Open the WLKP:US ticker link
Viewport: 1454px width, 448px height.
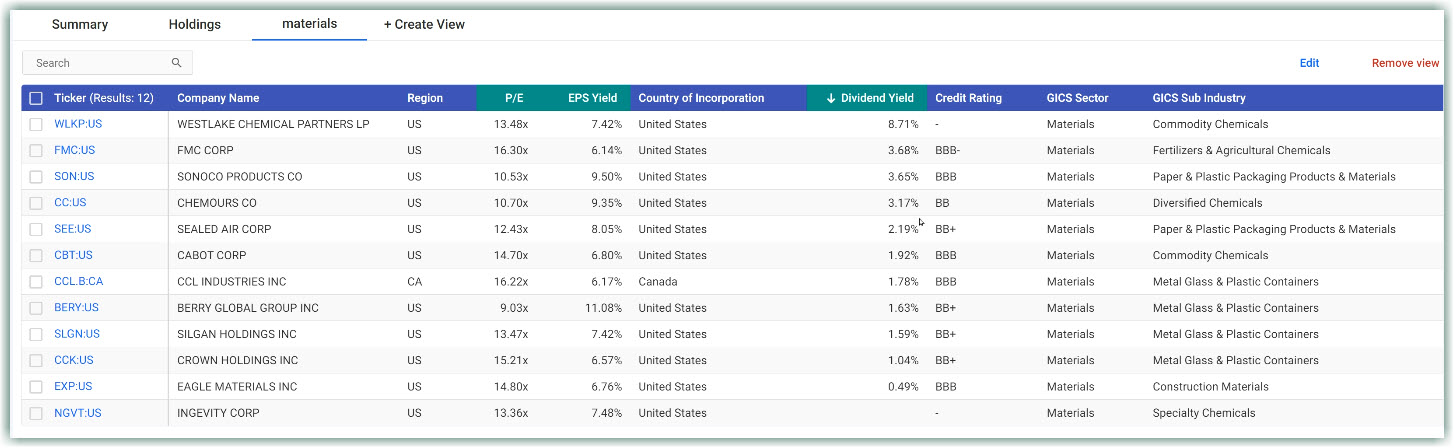tap(78, 124)
